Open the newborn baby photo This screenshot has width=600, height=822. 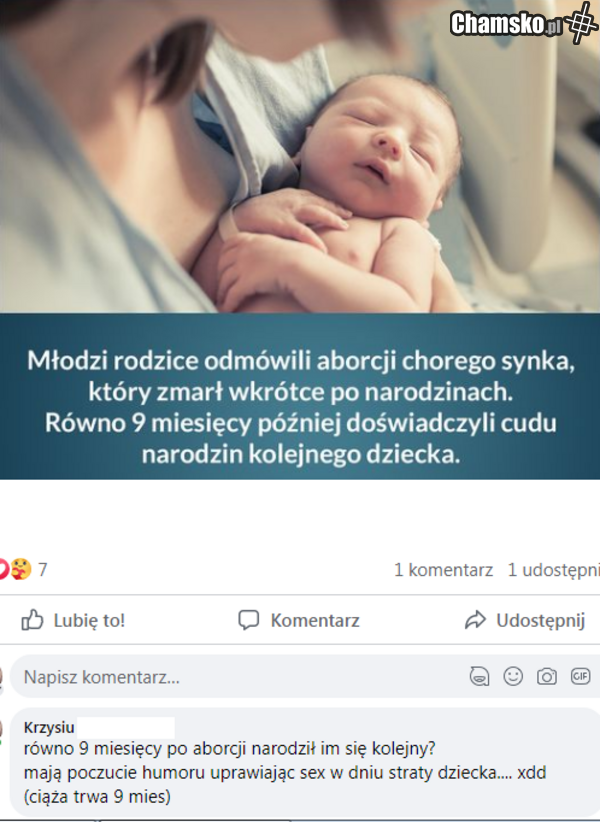pos(300,156)
